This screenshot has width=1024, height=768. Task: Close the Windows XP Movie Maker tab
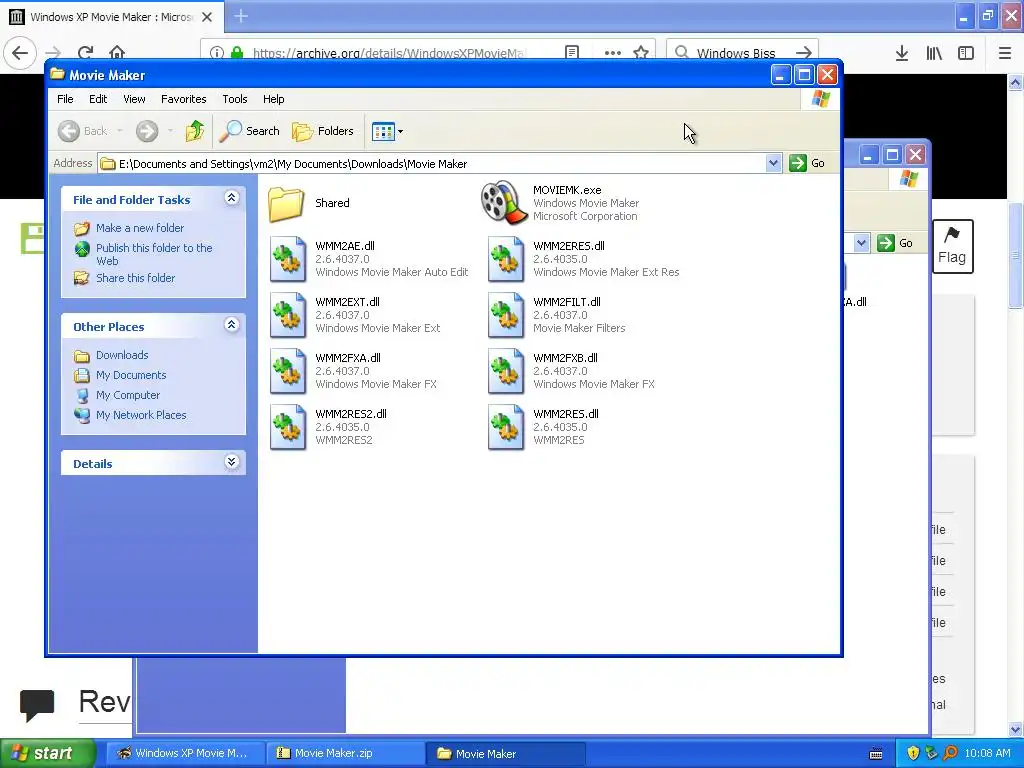207,17
